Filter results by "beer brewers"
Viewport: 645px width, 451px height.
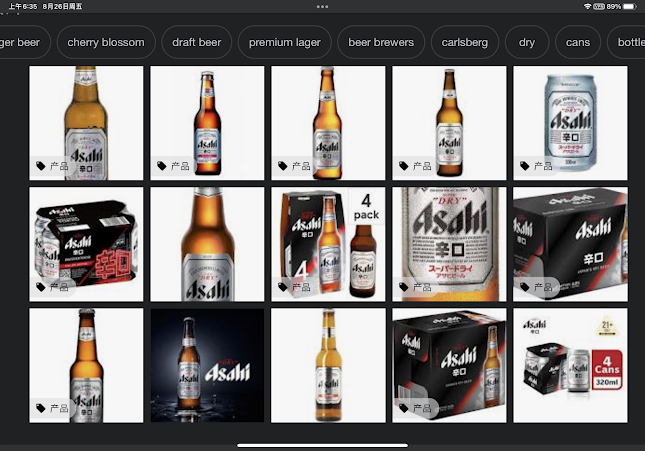[381, 43]
